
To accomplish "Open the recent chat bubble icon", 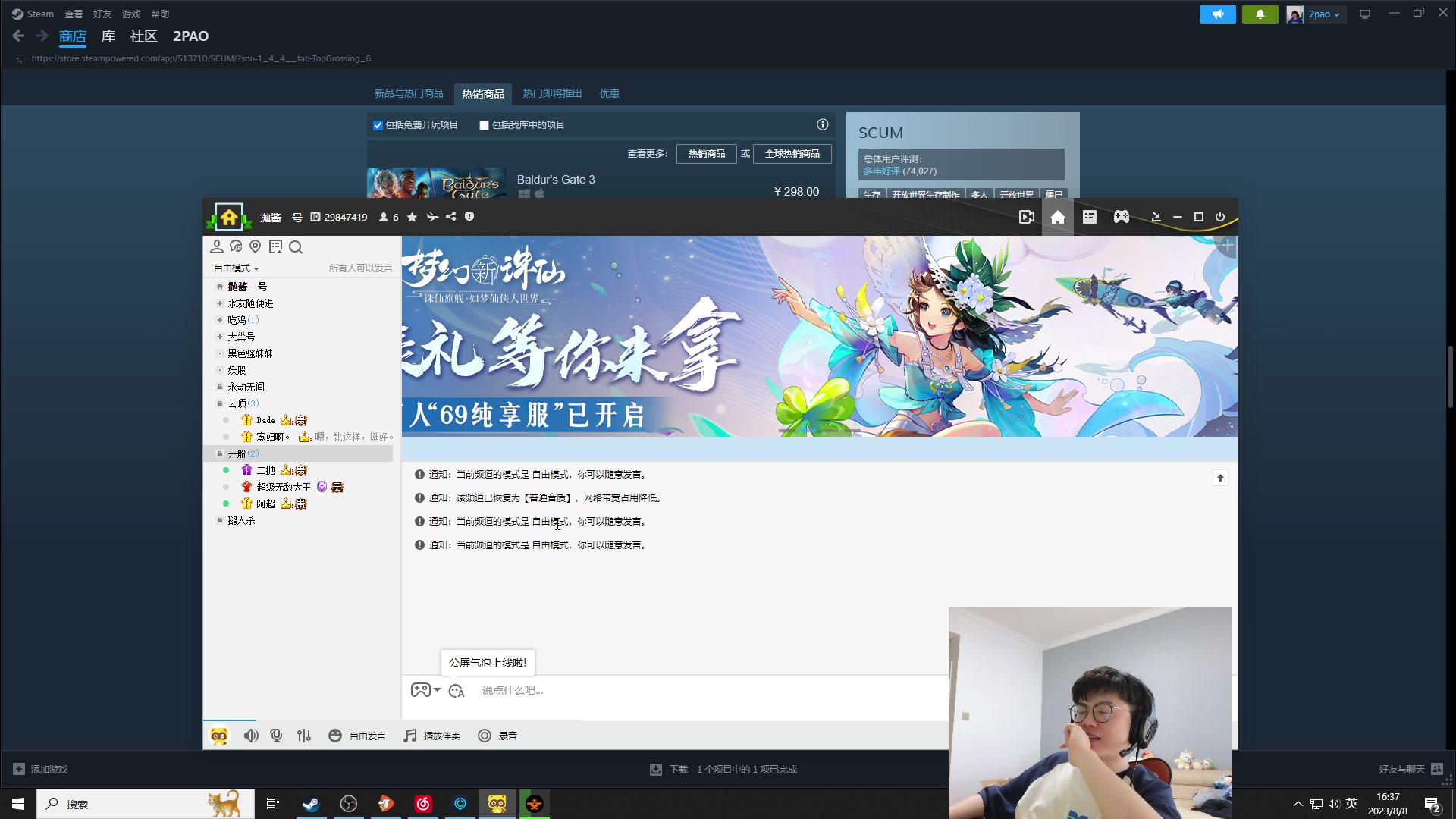I will [236, 246].
